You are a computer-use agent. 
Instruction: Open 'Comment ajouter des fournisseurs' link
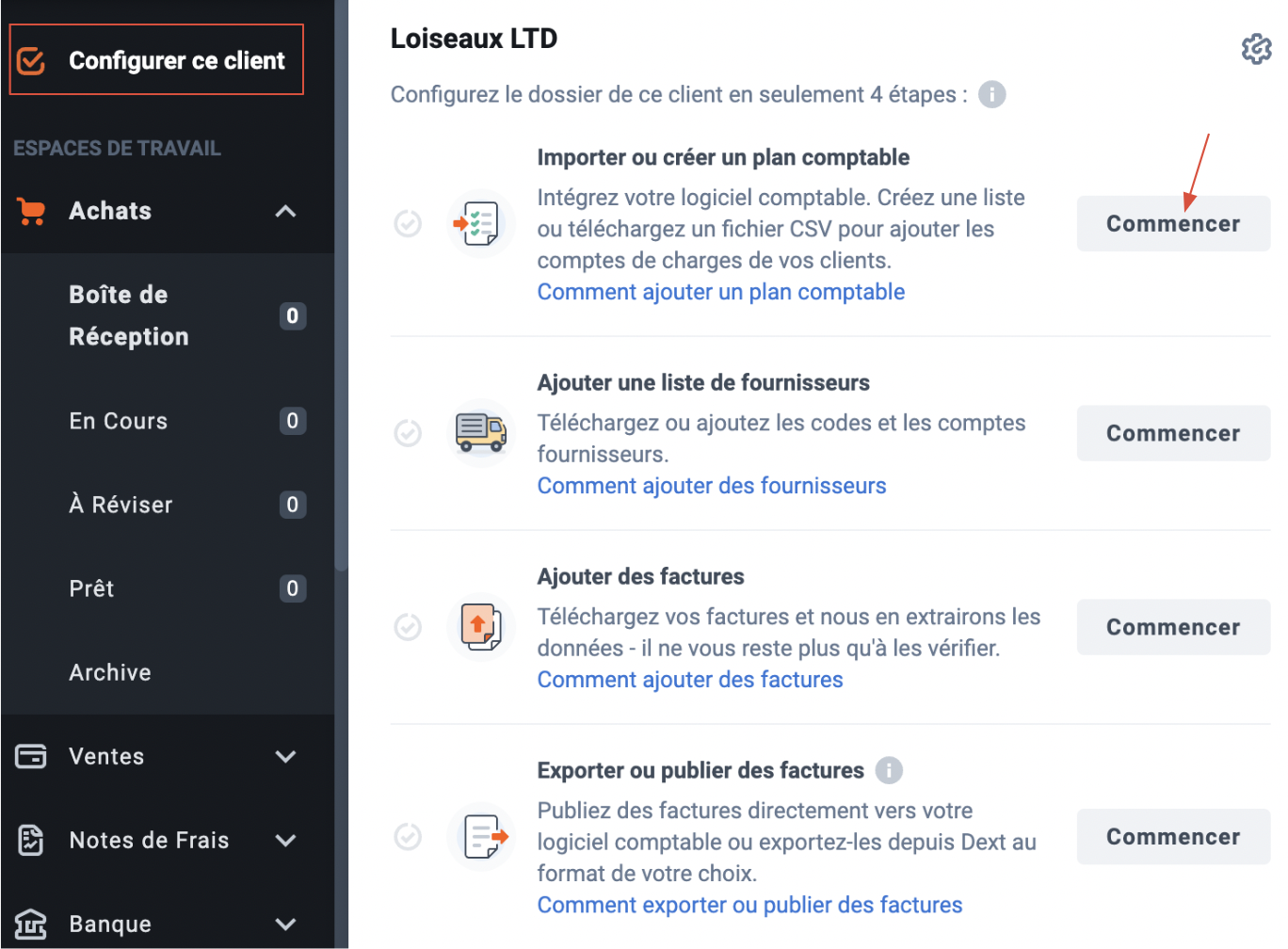(x=712, y=486)
